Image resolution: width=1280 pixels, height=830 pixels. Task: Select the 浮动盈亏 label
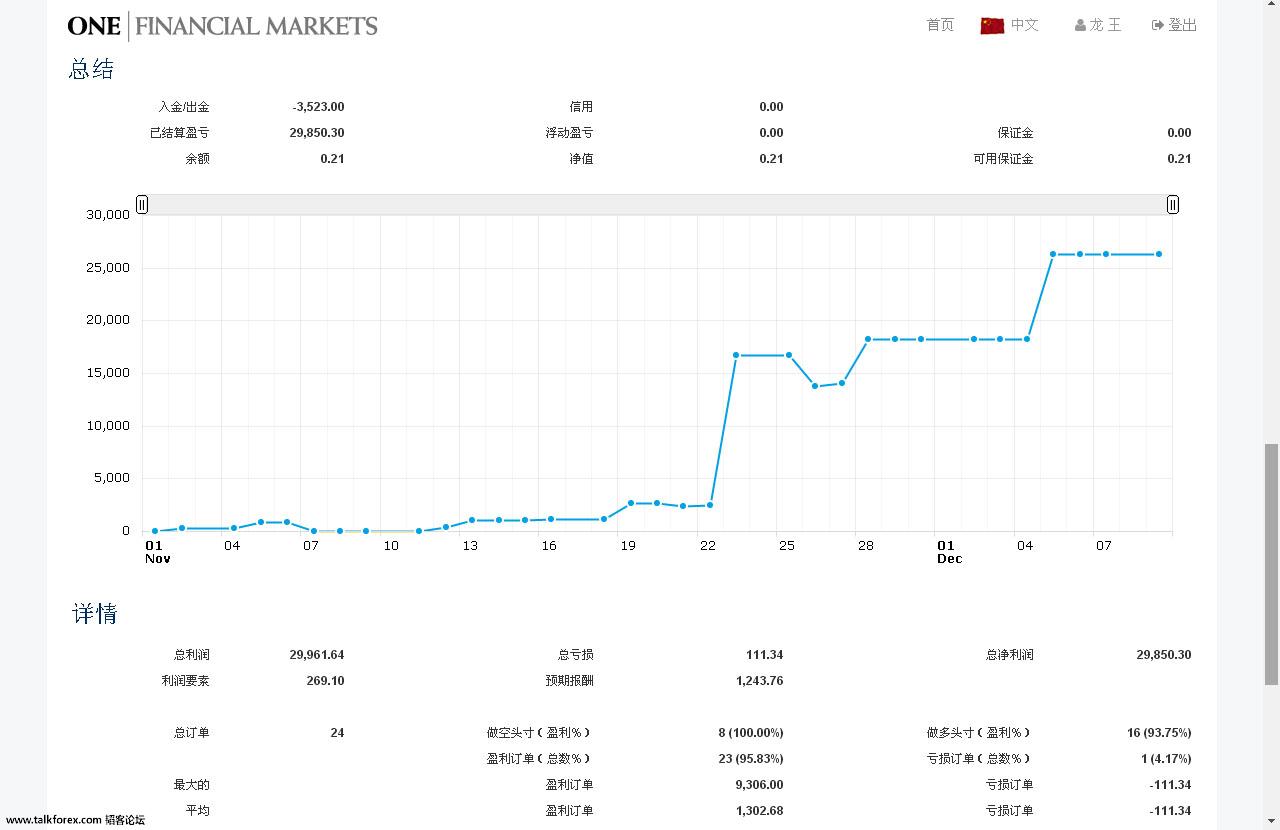[569, 132]
